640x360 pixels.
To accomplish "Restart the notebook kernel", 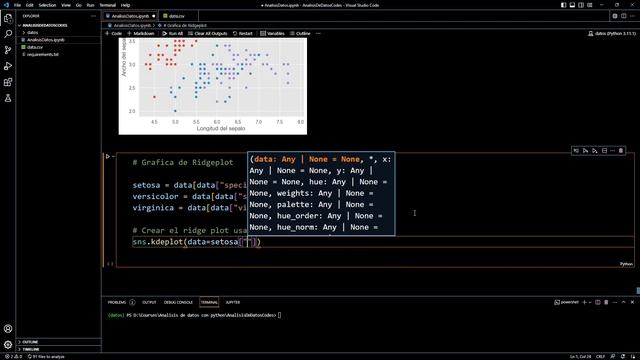I will [x=242, y=33].
